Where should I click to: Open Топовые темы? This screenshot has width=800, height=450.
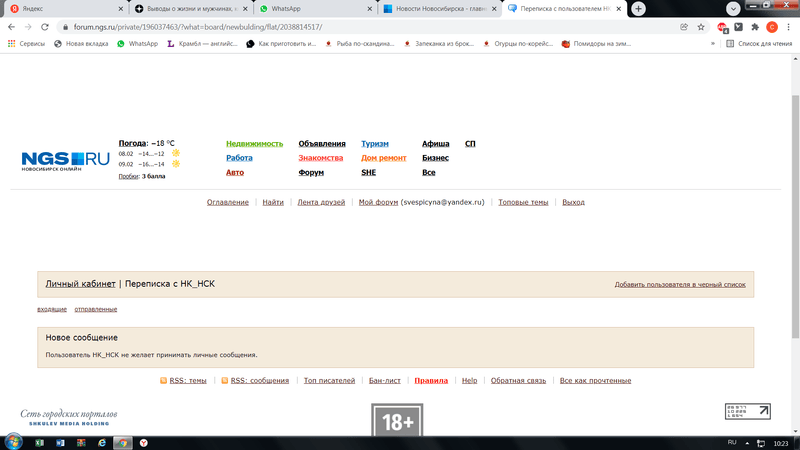tap(523, 202)
